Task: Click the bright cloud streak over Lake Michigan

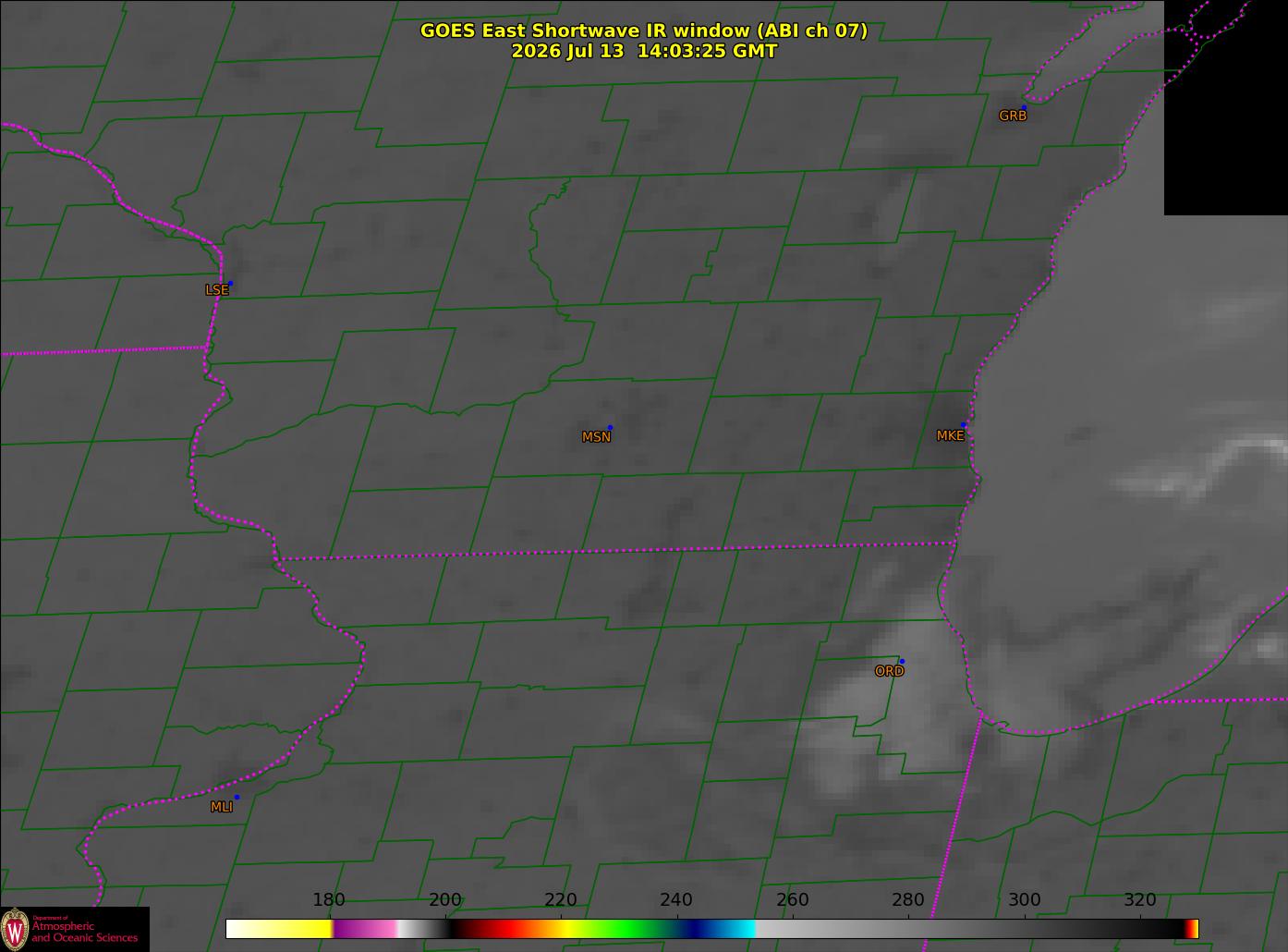Action: click(1201, 470)
